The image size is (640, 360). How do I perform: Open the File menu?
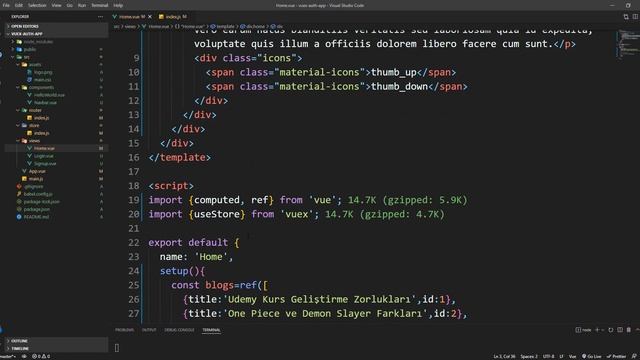tap(6, 5)
